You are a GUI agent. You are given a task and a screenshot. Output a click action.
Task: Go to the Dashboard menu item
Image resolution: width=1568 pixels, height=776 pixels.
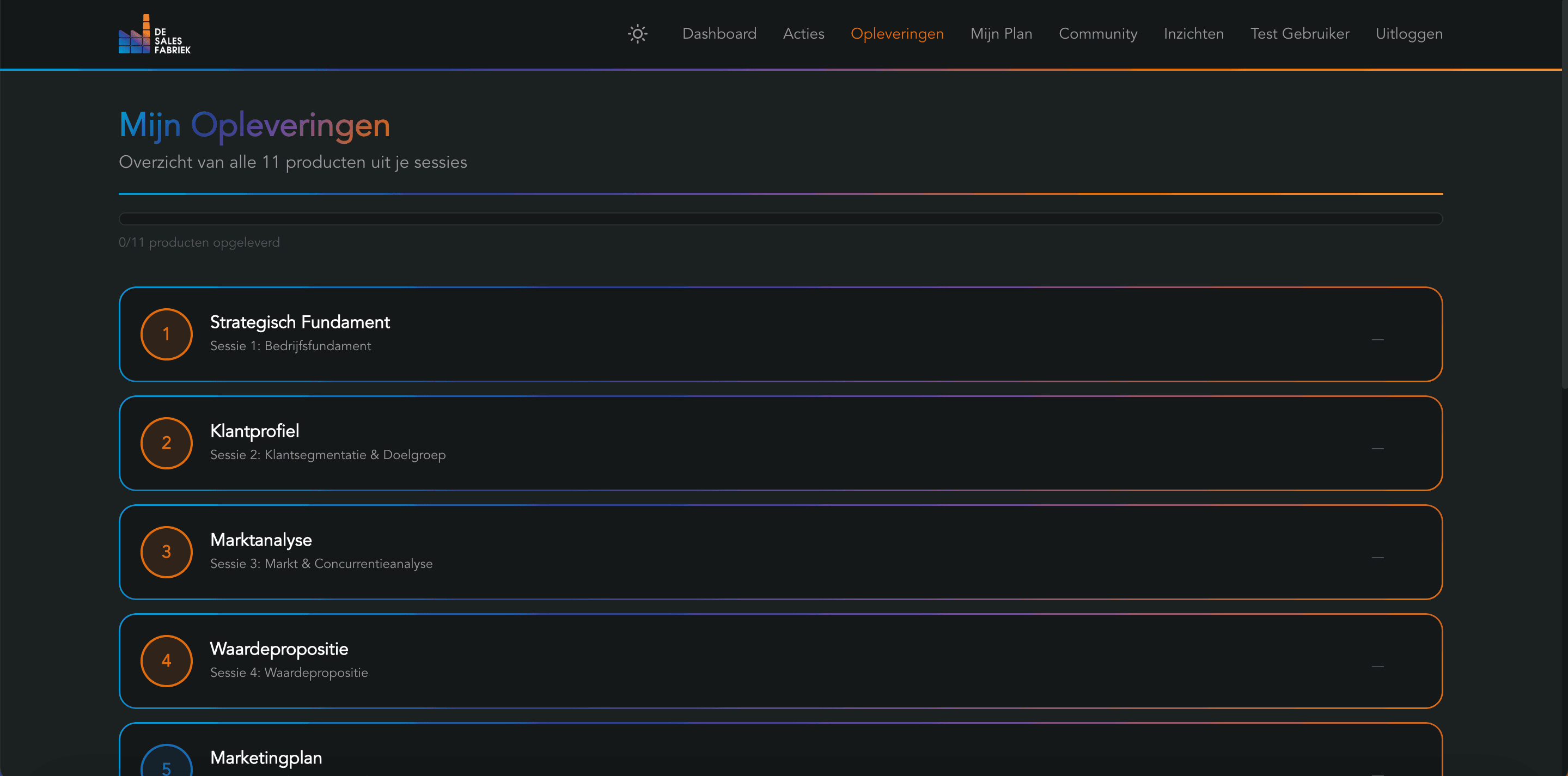click(x=719, y=33)
